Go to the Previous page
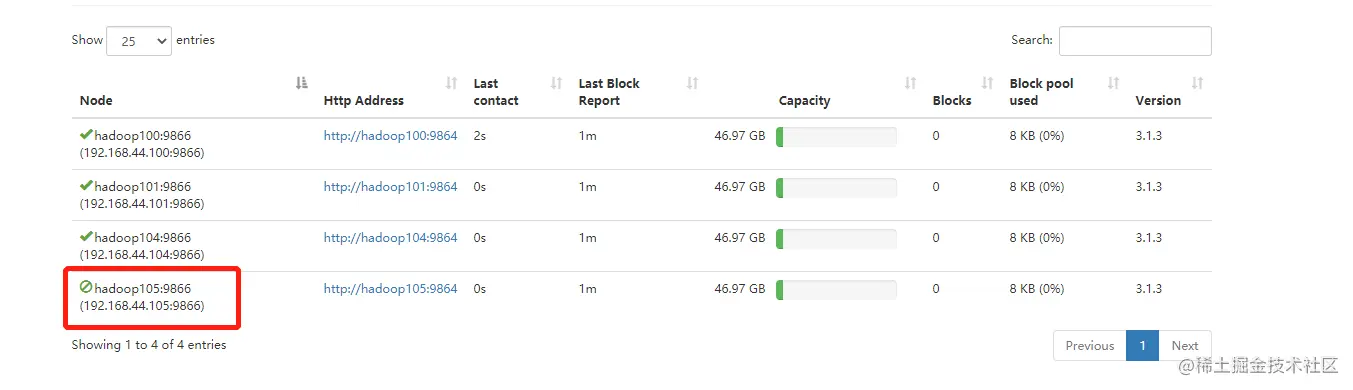Viewport: 1353px width, 390px height. [1089, 345]
